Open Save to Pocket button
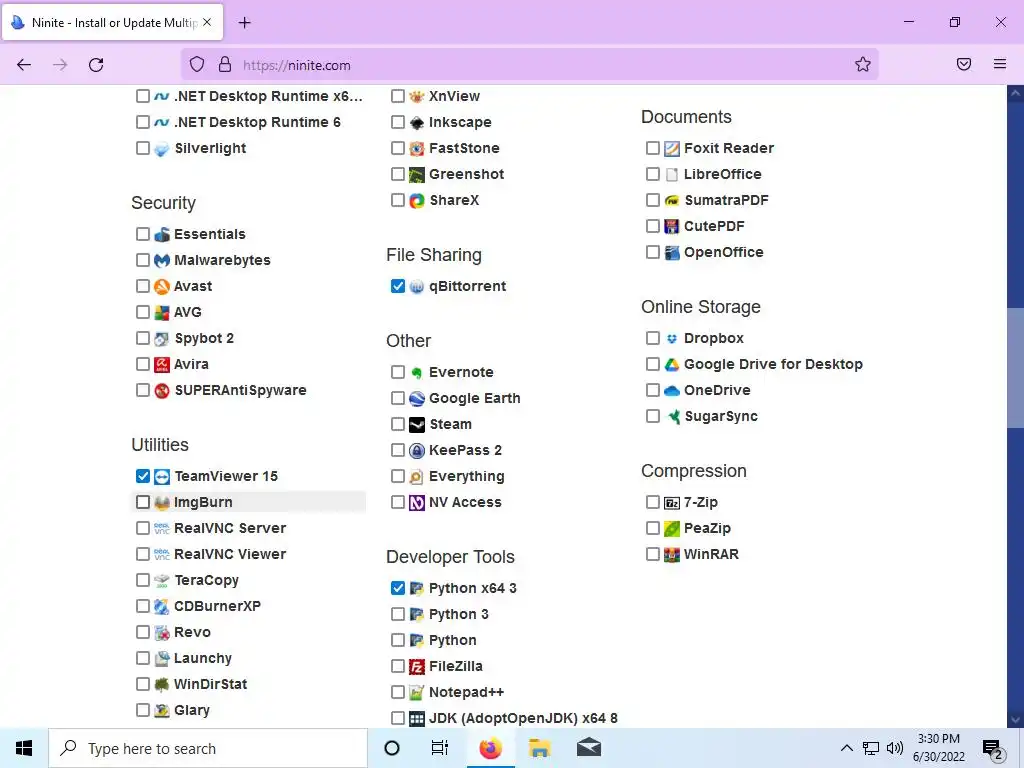 (964, 64)
